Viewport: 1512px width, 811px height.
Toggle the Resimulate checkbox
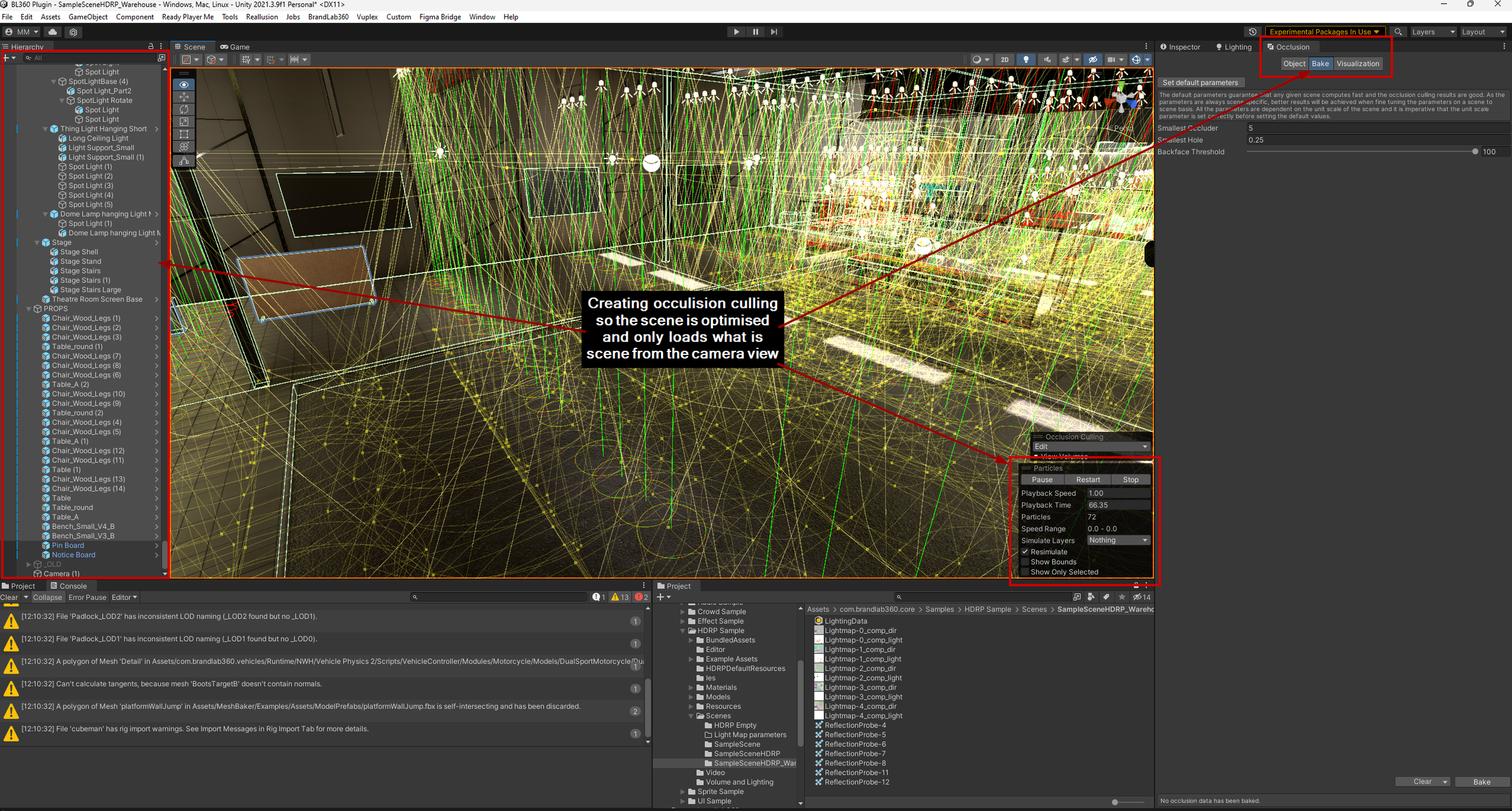[1025, 552]
